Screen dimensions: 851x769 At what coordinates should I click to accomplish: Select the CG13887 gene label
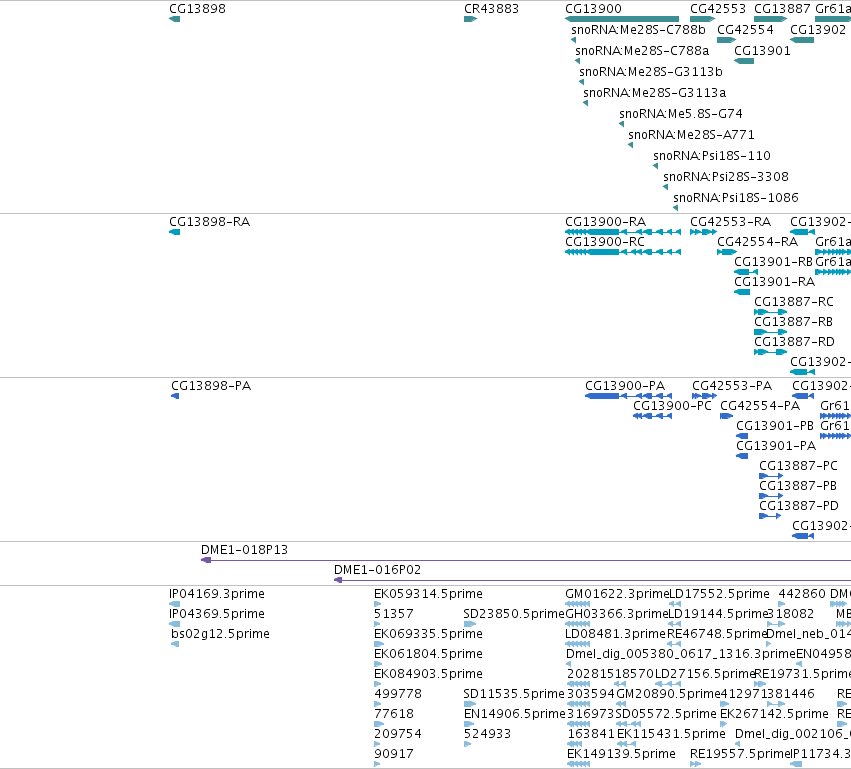782,9
